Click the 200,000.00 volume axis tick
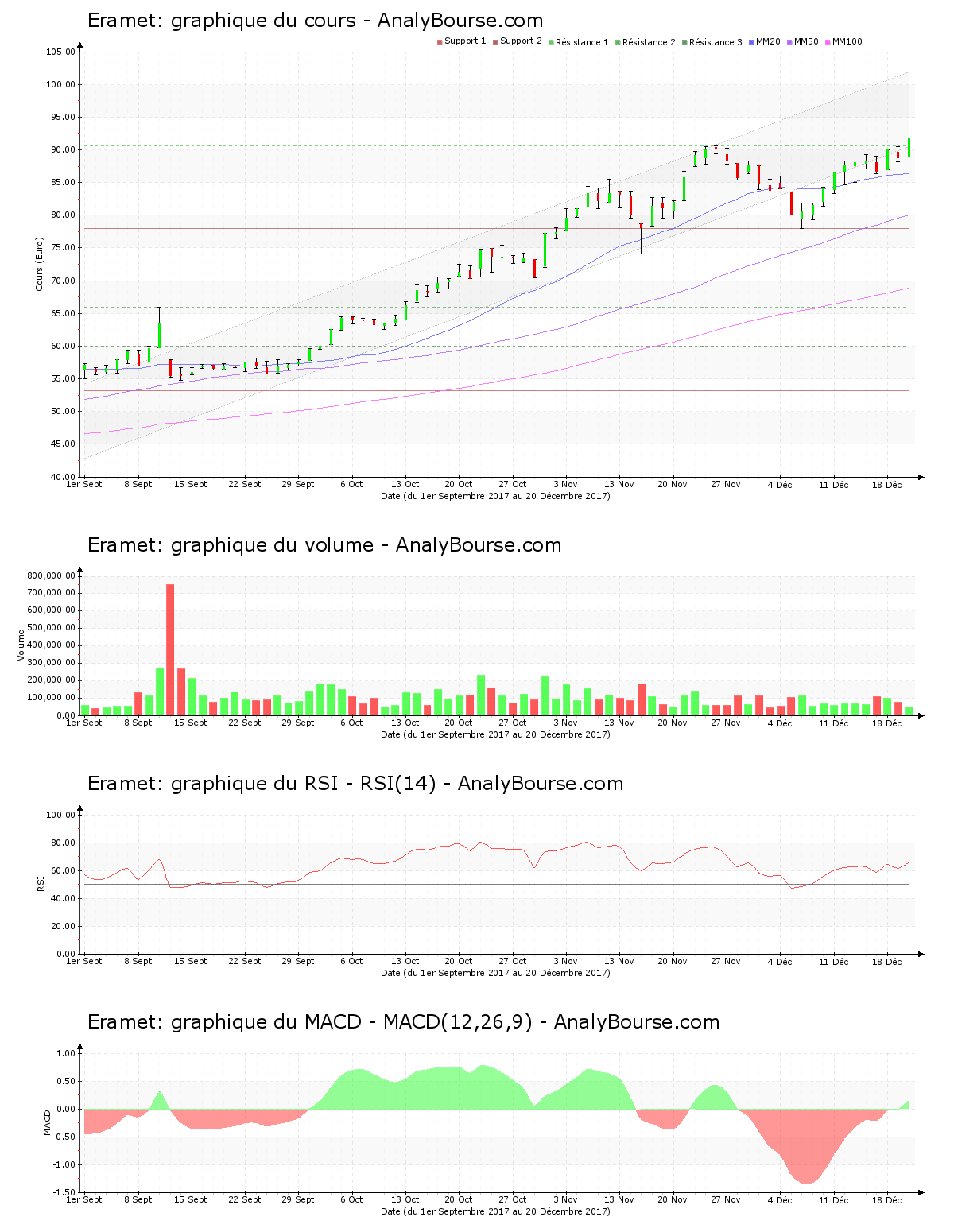Viewport: 954px width, 1232px height. (52, 680)
